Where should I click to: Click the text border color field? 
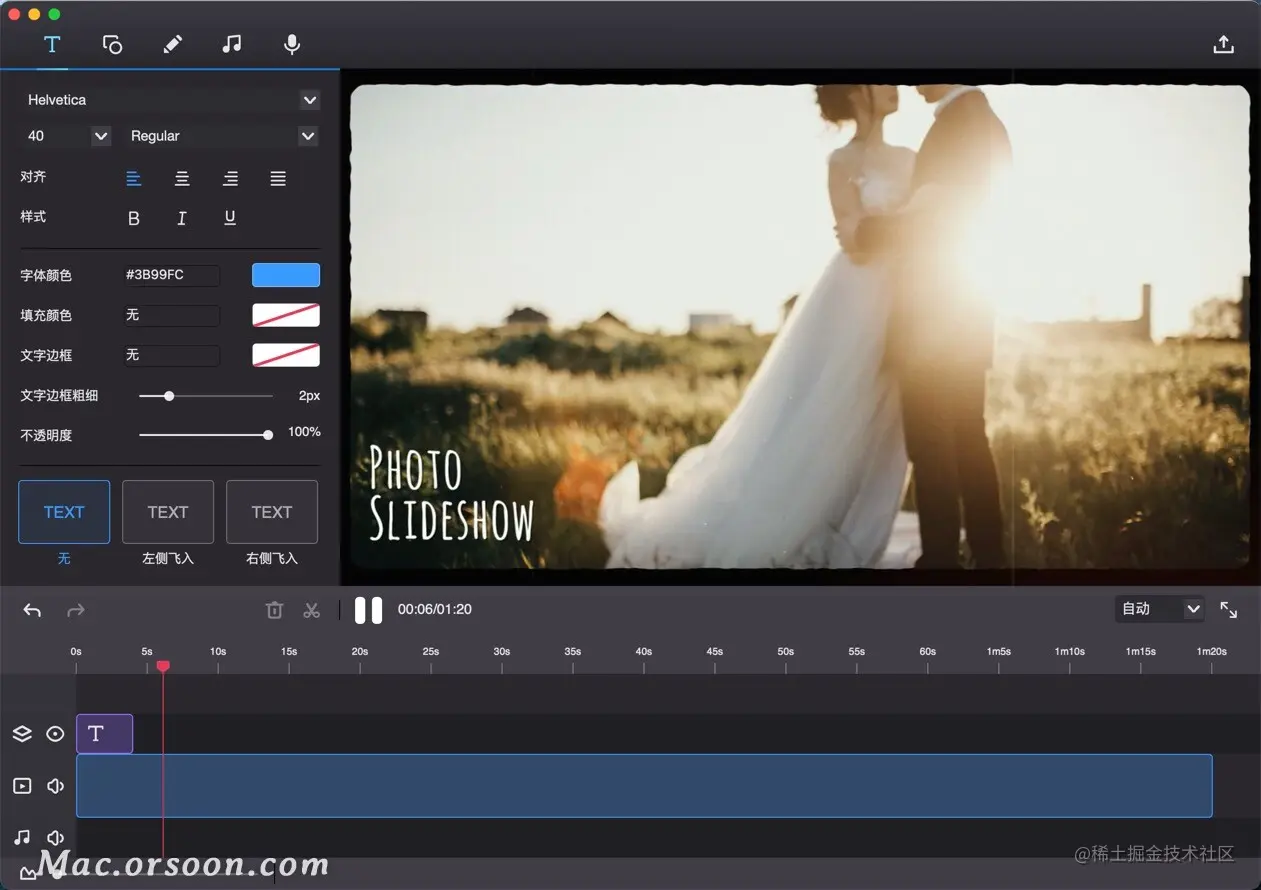click(171, 355)
